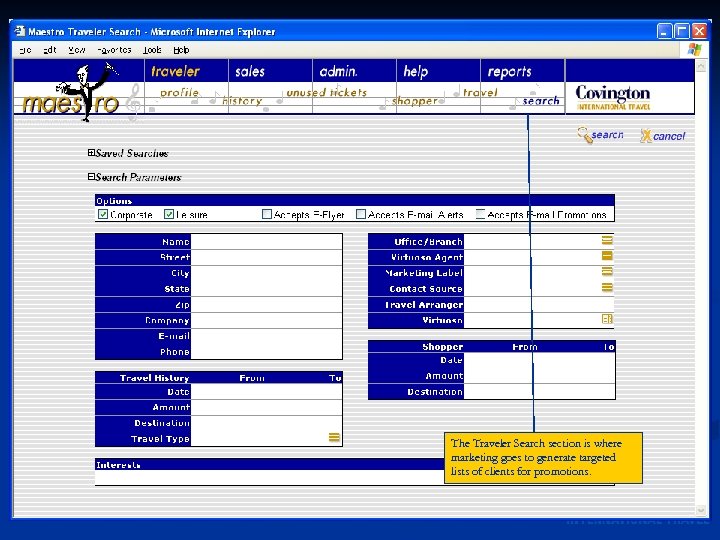Open the Tools menu
The image size is (720, 540).
152,50
